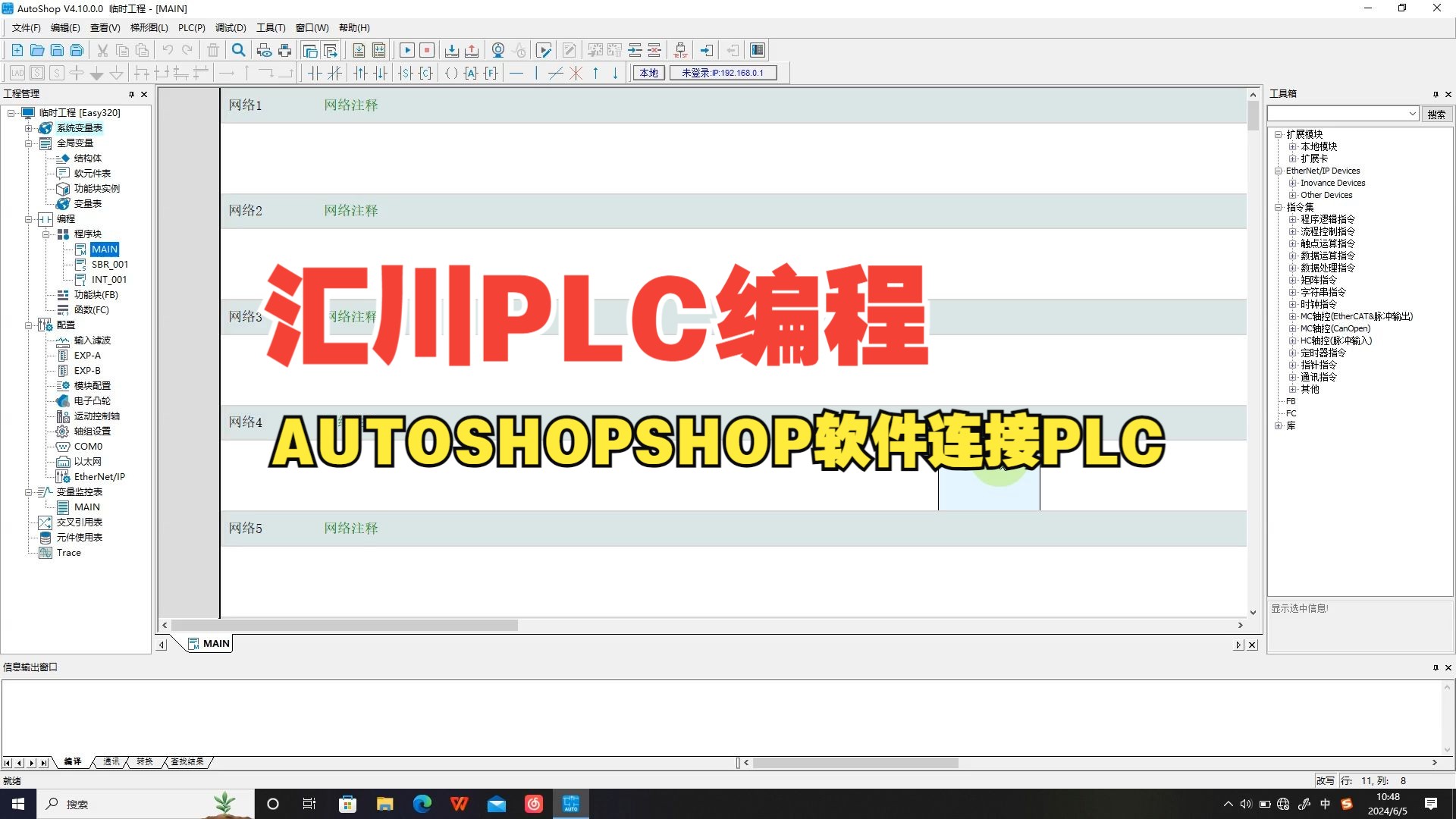Screen dimensions: 1456x819
Task: Collapse the 程序块 node
Action: click(45, 234)
